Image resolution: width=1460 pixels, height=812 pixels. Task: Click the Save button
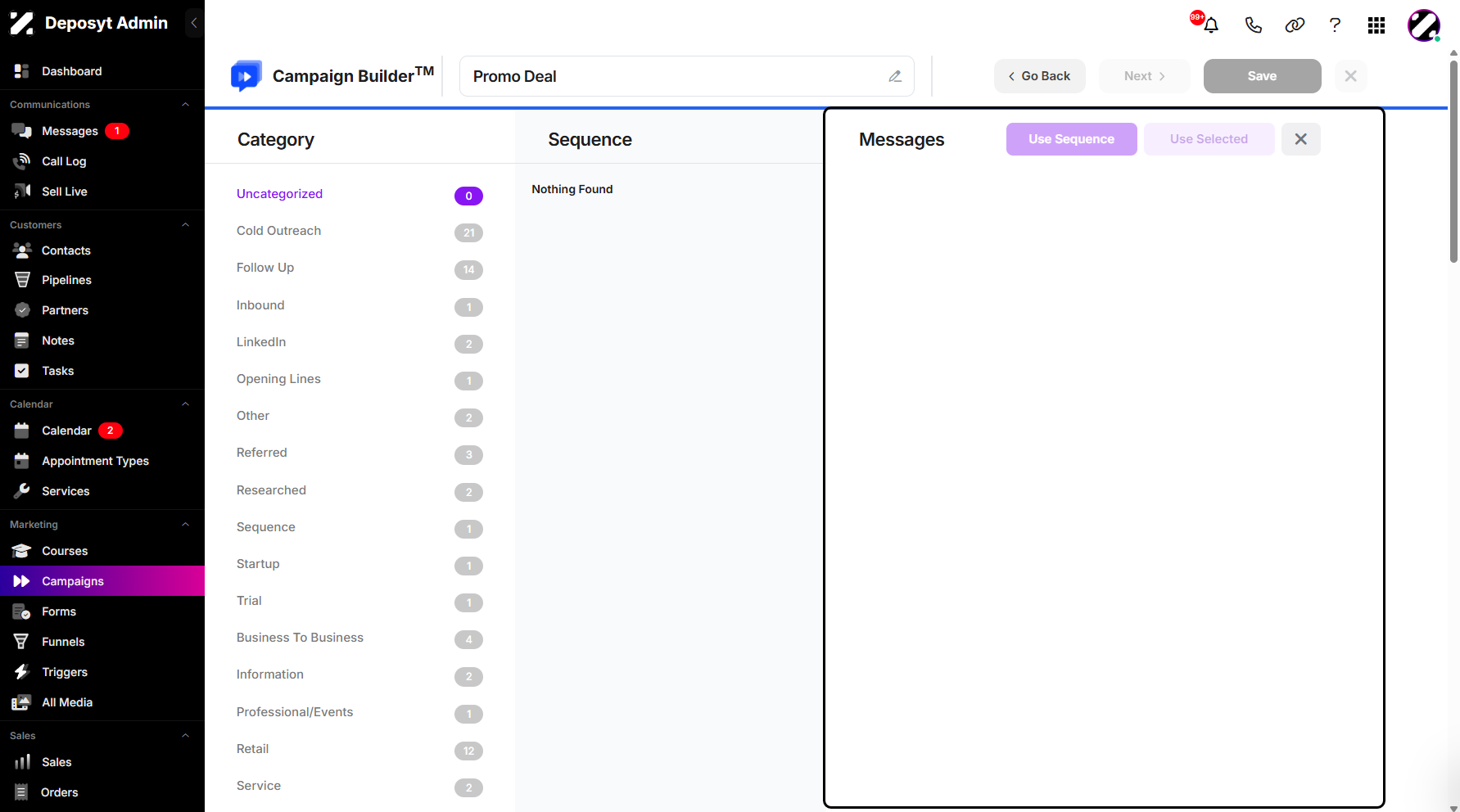pos(1262,76)
